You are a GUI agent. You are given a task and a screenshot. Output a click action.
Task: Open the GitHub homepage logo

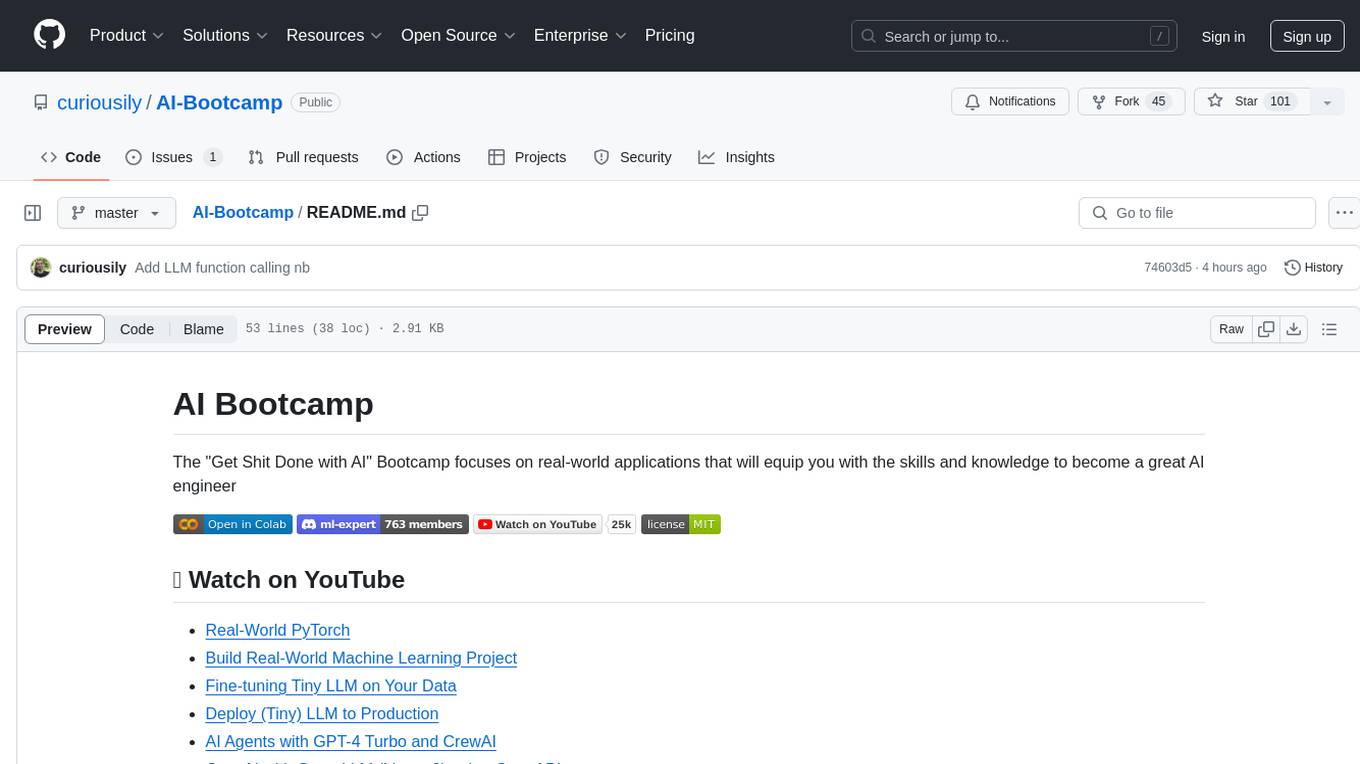point(49,35)
